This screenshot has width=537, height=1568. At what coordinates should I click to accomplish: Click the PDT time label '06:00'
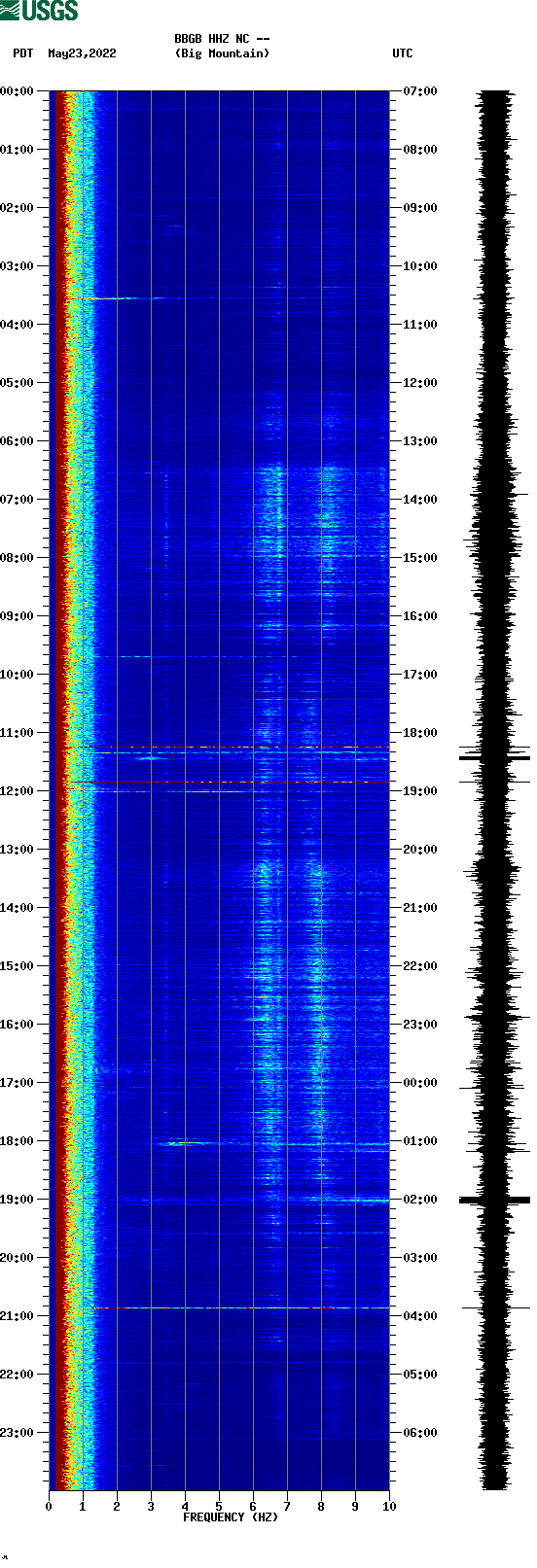pyautogui.click(x=17, y=441)
